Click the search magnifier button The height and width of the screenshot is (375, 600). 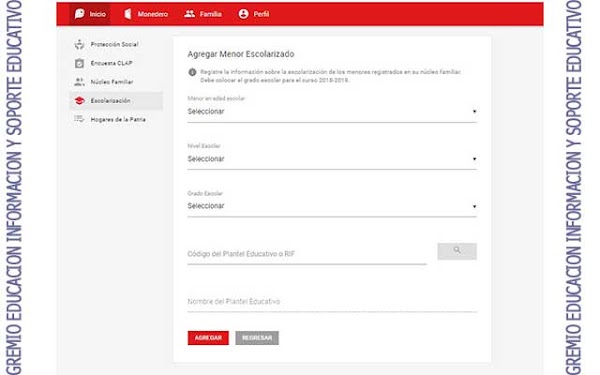pyautogui.click(x=457, y=251)
